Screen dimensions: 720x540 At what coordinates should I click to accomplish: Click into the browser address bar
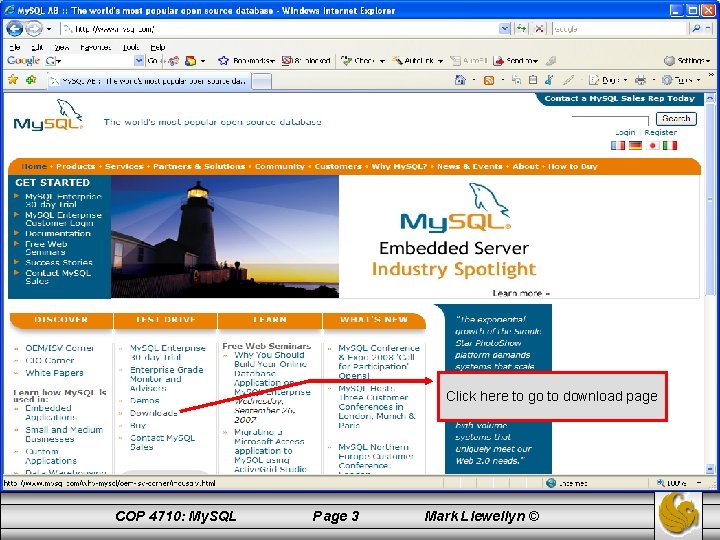(x=280, y=29)
